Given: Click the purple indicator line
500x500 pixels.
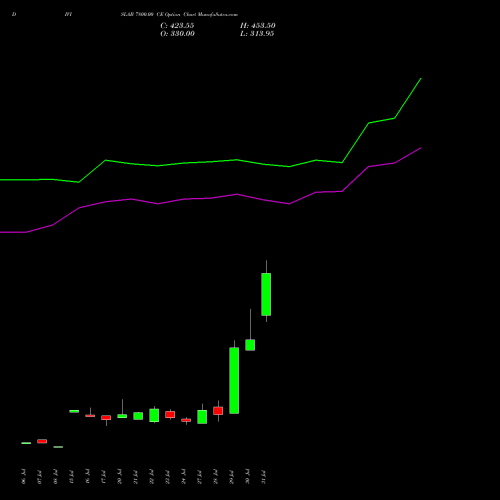Looking at the screenshot, I should 210,198.
